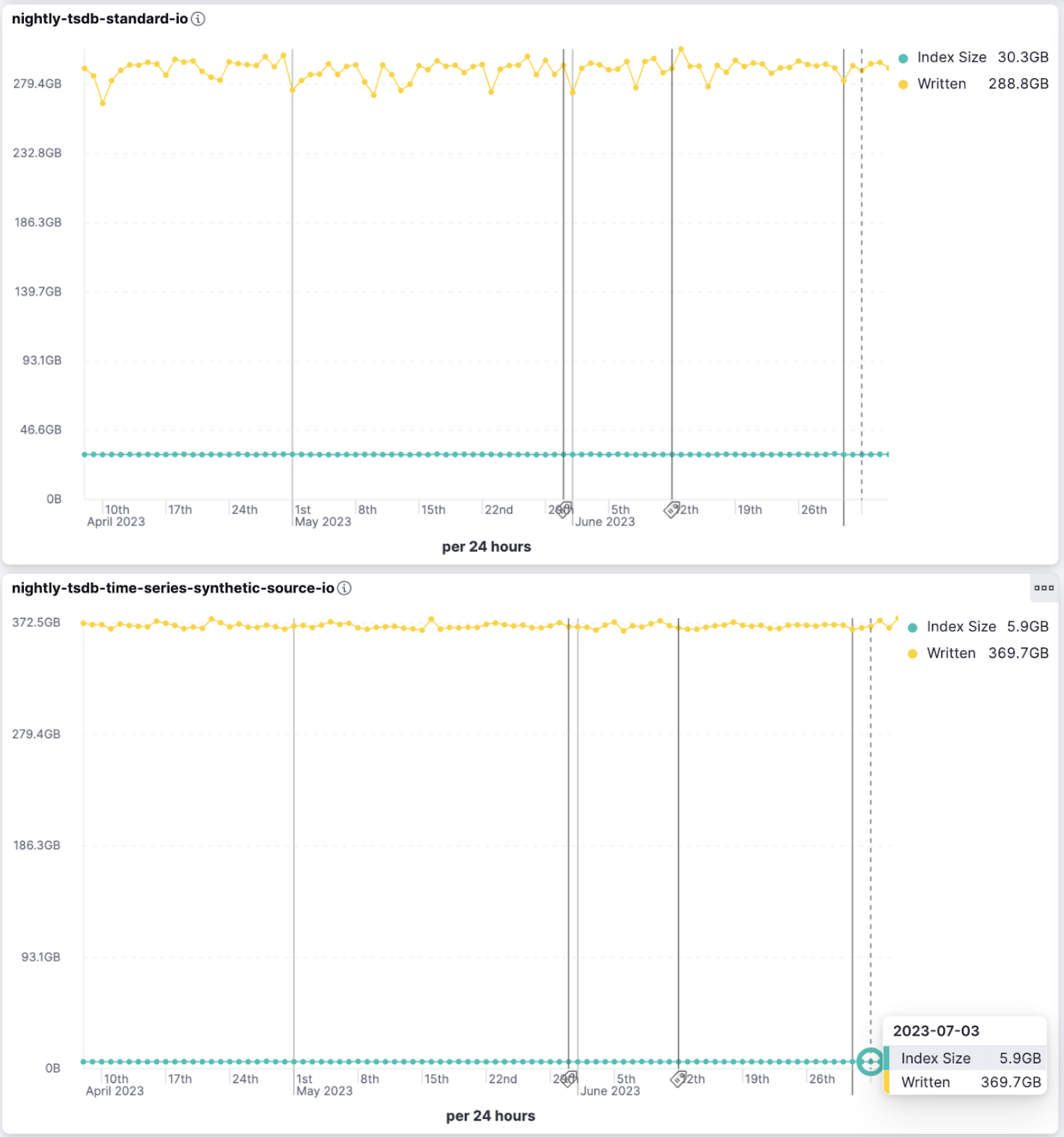Click annotation tag icon near 29th in bottom chart
Viewport: 1064px width, 1137px height.
[x=569, y=1079]
